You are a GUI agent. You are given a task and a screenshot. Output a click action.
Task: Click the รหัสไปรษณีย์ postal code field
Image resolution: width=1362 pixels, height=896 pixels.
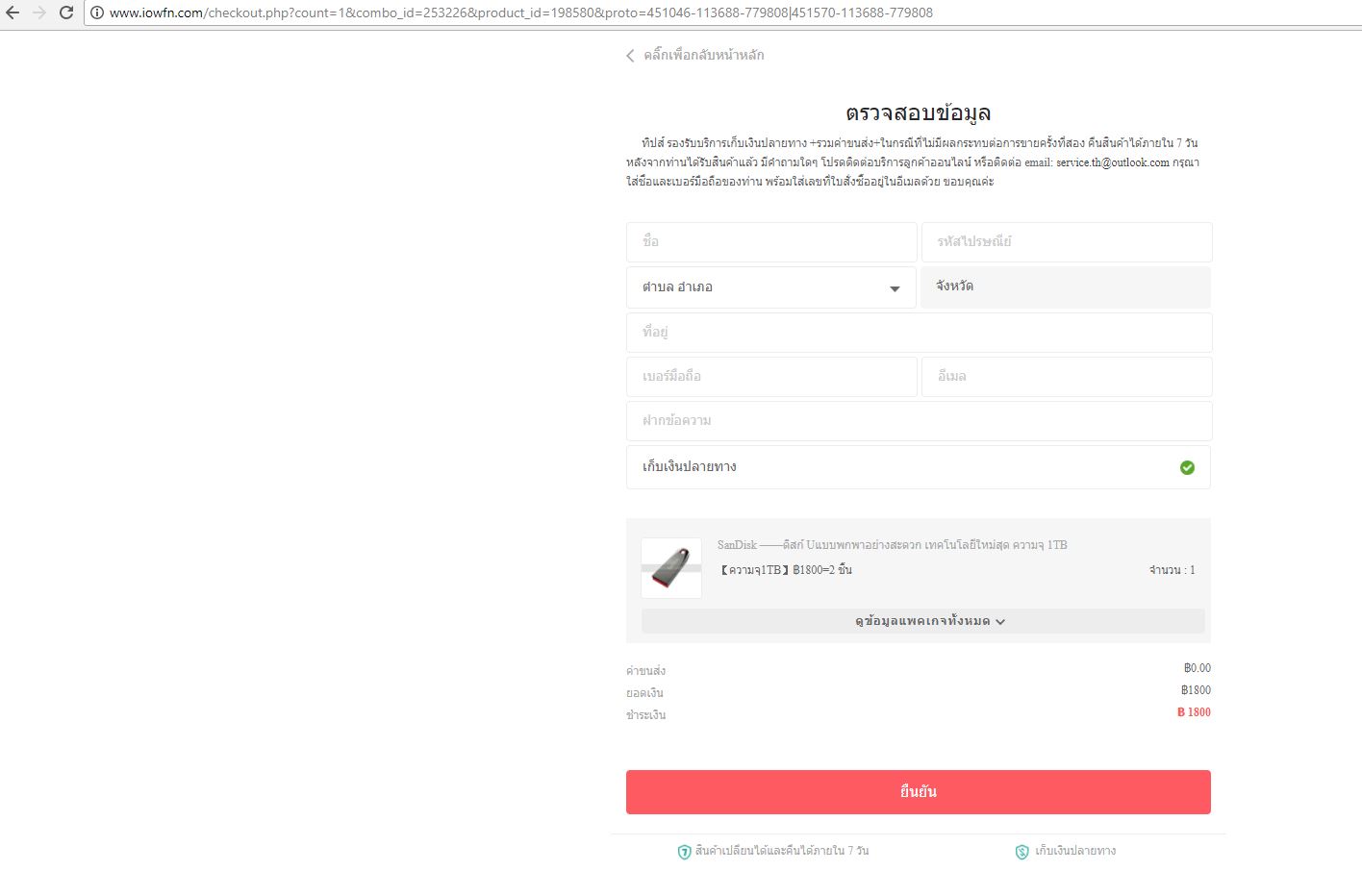coord(1066,242)
